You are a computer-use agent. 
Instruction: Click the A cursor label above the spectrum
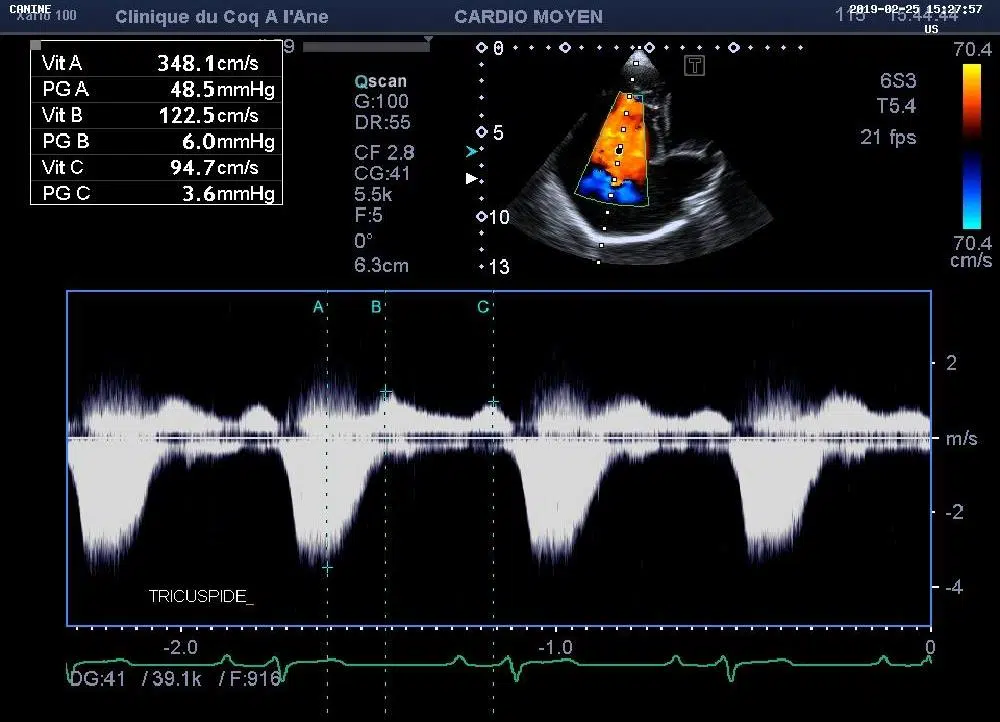click(x=319, y=307)
